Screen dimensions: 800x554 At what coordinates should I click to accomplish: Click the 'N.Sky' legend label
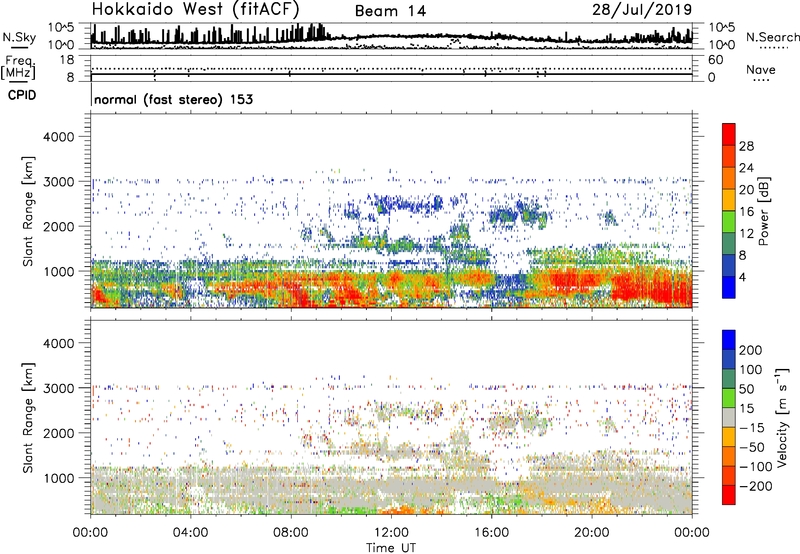(x=19, y=37)
